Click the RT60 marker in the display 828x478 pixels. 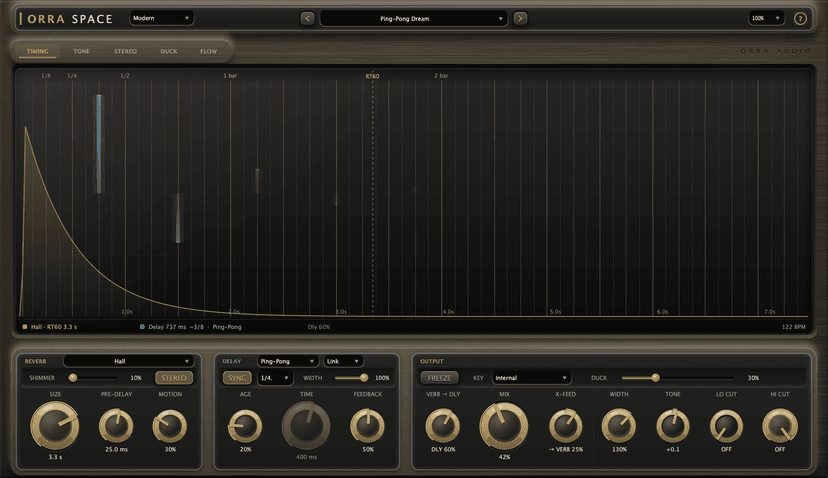(x=372, y=76)
